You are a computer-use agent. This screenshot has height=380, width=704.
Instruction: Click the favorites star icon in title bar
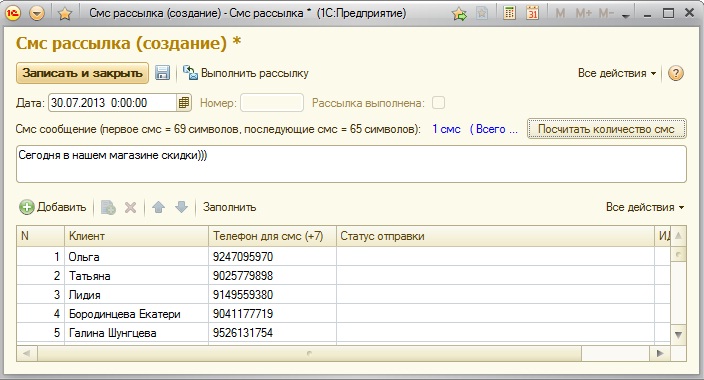pos(65,14)
